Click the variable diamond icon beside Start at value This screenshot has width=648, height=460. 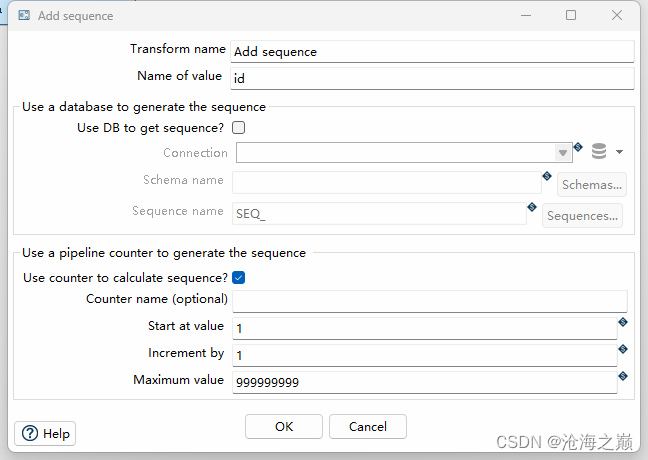(x=622, y=322)
